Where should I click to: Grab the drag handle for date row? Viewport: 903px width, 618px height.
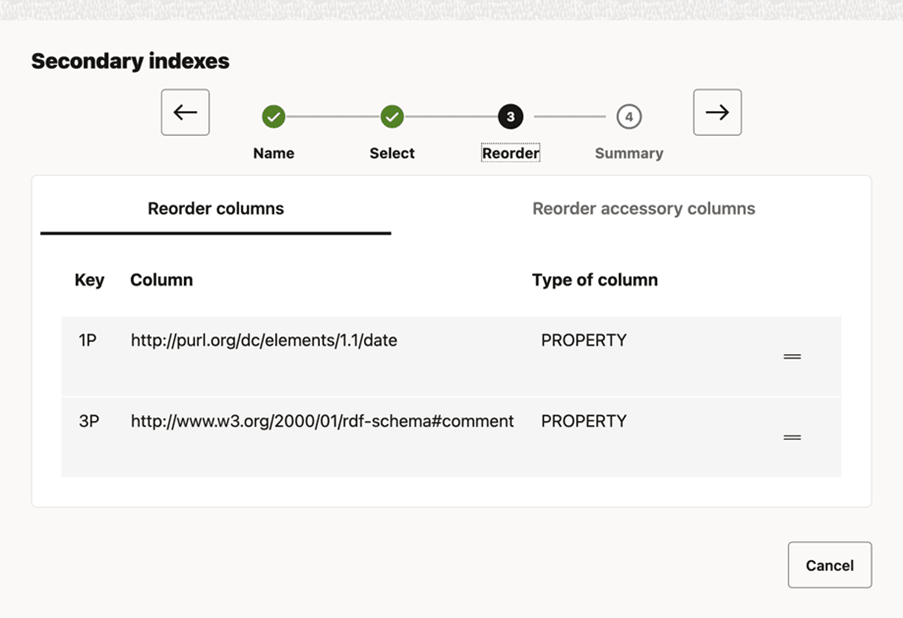(792, 357)
